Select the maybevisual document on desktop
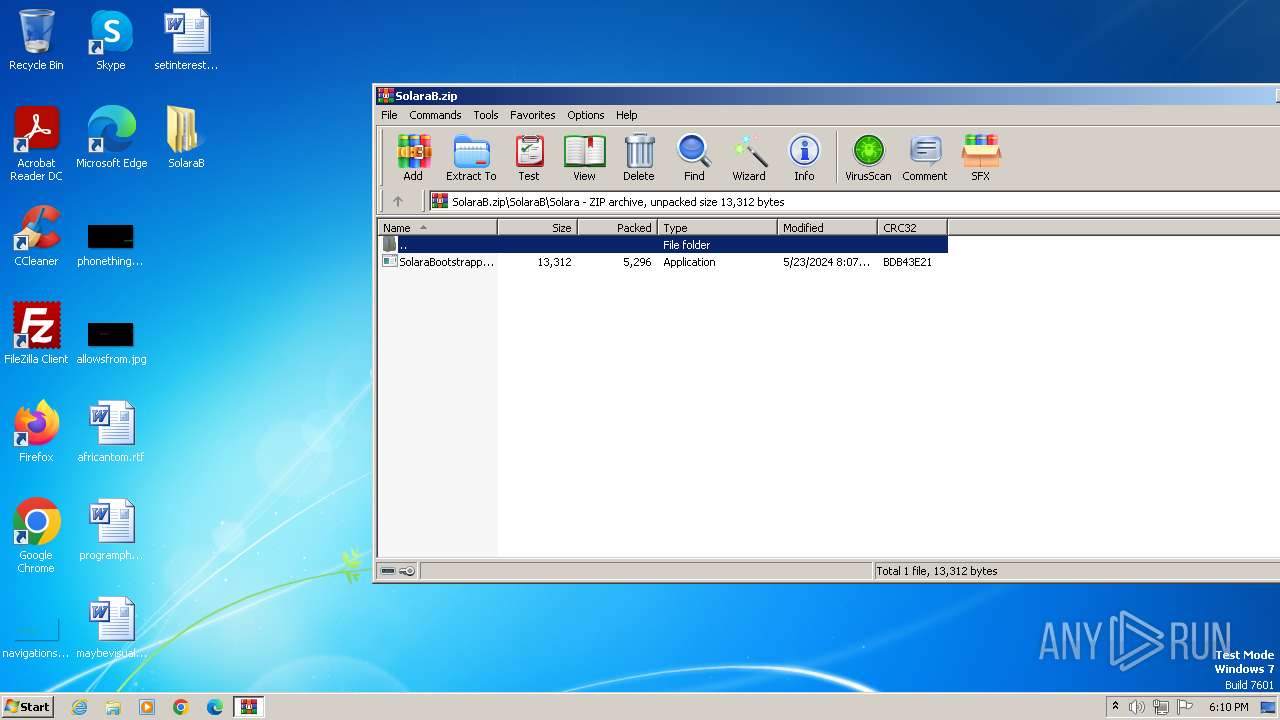Image resolution: width=1280 pixels, height=720 pixels. coord(111,628)
